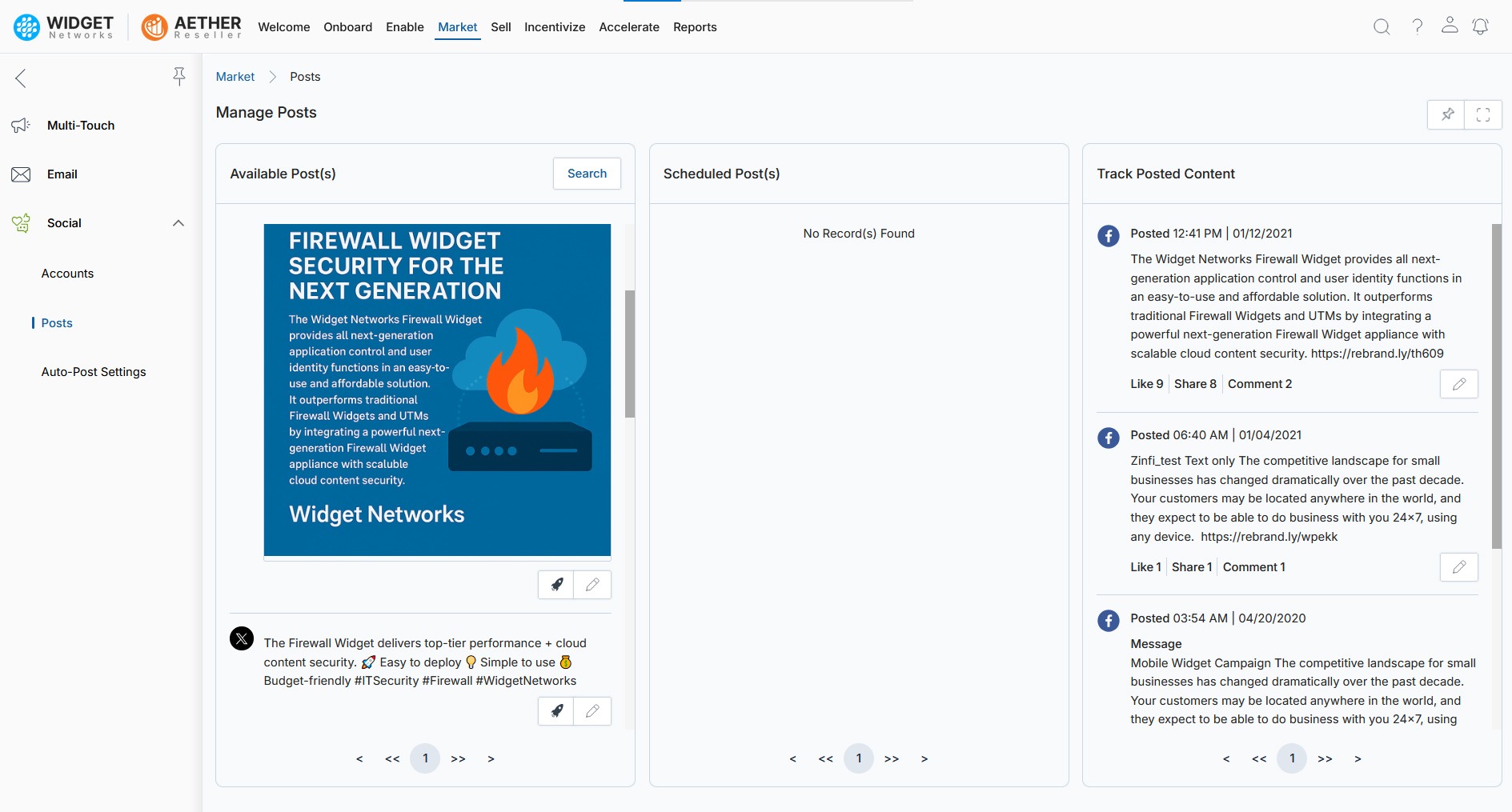
Task: Open the Accelerate menu
Action: point(629,27)
